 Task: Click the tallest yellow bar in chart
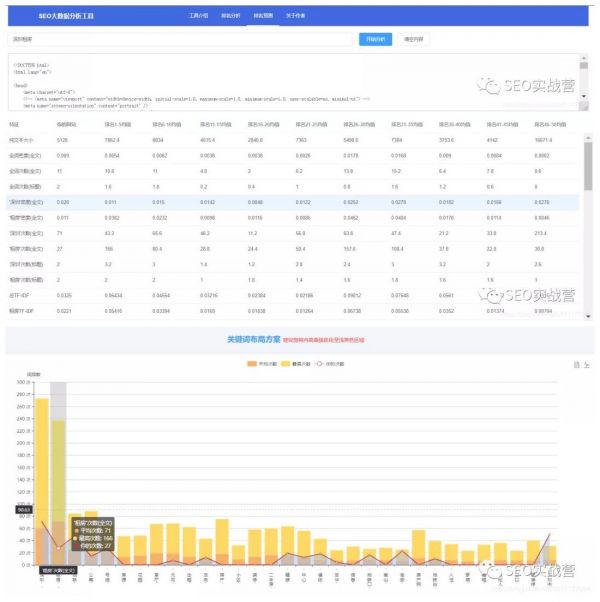(42, 480)
